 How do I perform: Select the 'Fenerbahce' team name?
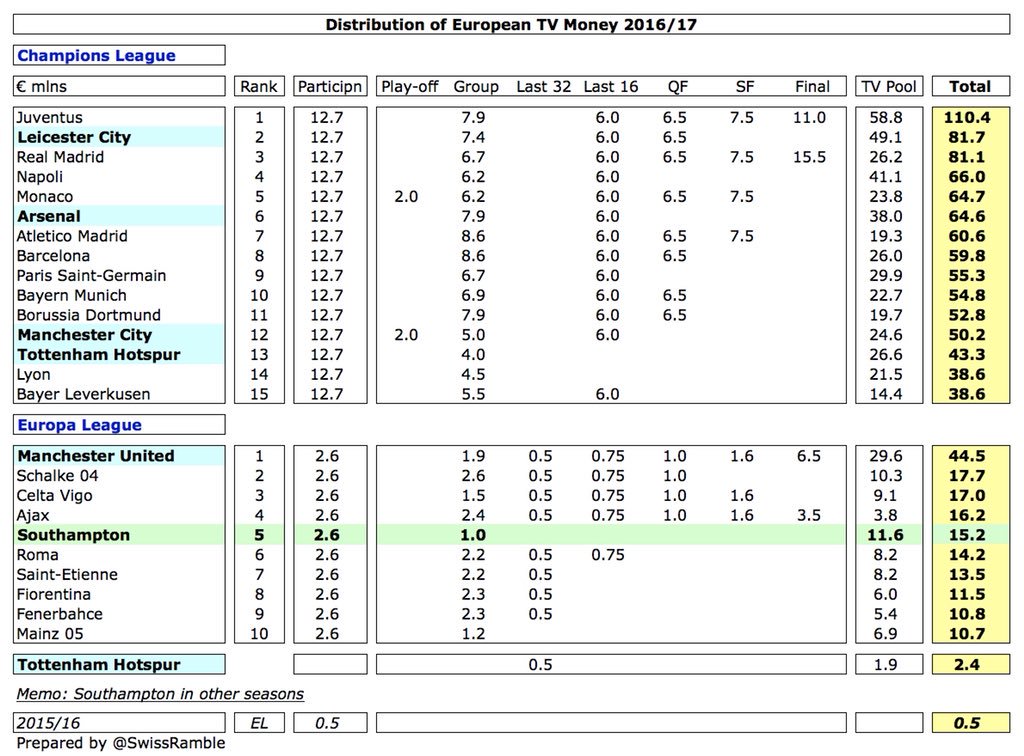point(59,614)
